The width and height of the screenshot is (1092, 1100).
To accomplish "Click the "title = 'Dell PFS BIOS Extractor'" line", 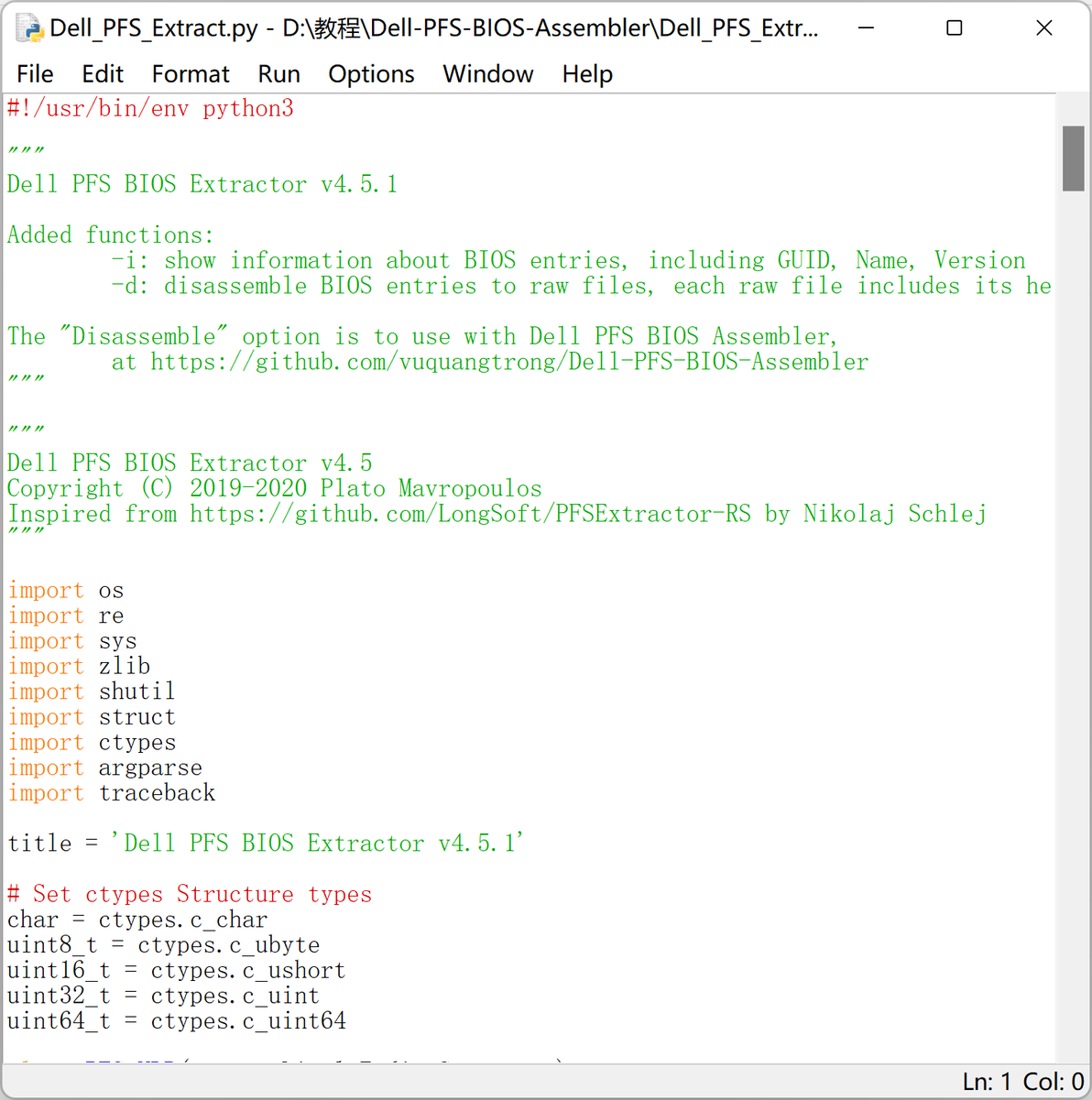I will click(266, 844).
